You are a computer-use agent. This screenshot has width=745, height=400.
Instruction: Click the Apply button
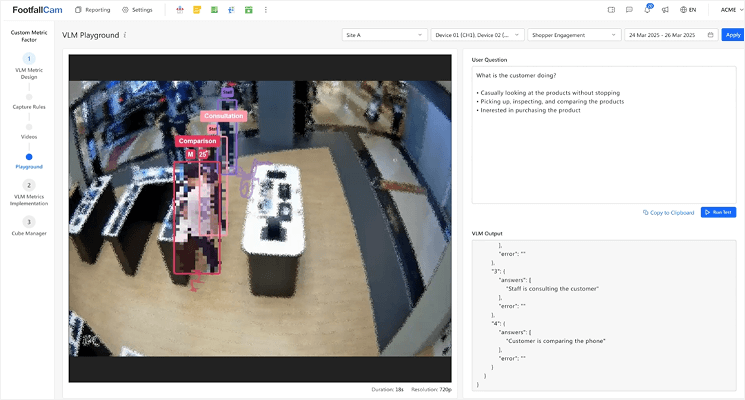pos(733,35)
